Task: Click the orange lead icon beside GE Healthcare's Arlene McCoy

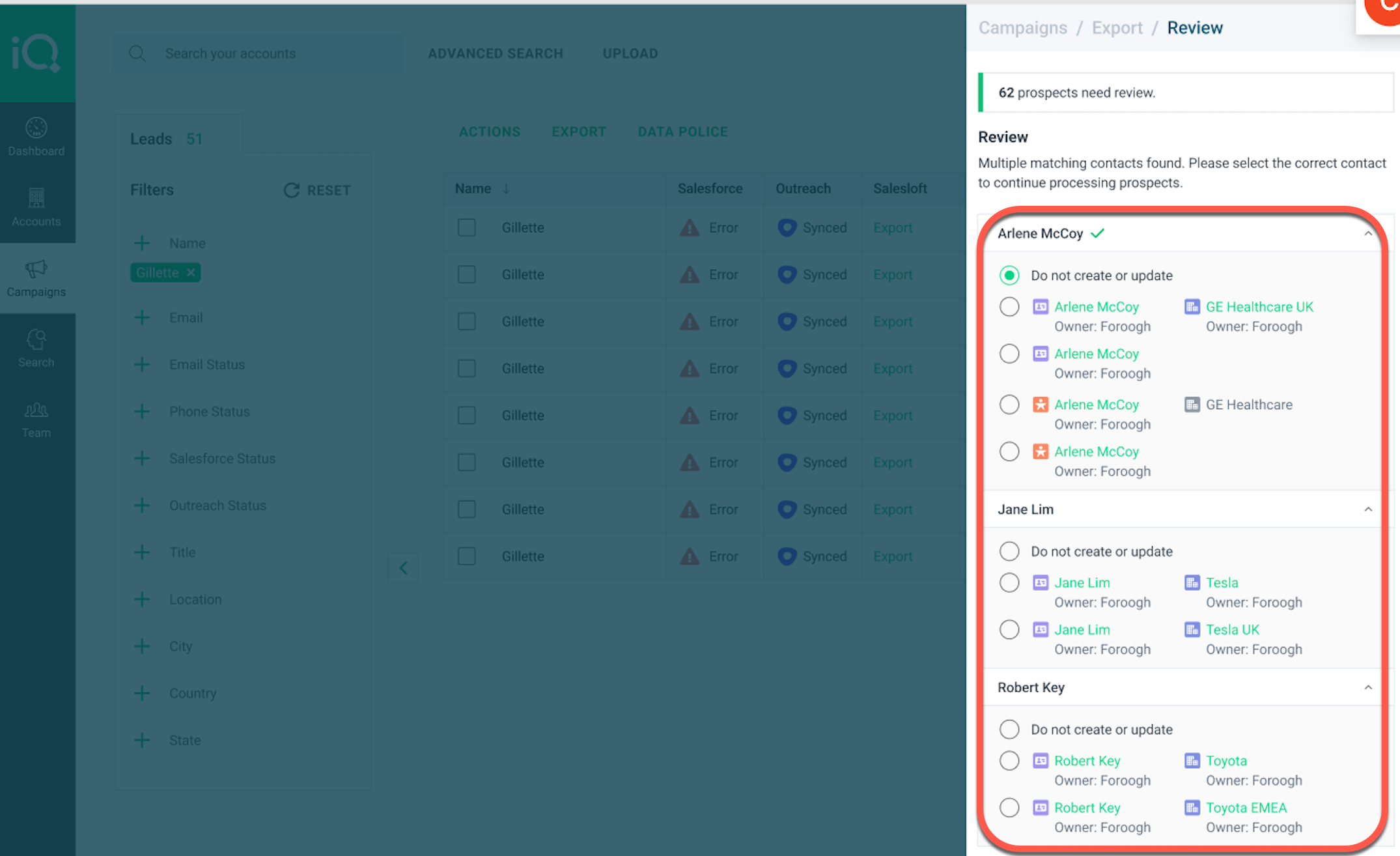Action: tap(1041, 404)
